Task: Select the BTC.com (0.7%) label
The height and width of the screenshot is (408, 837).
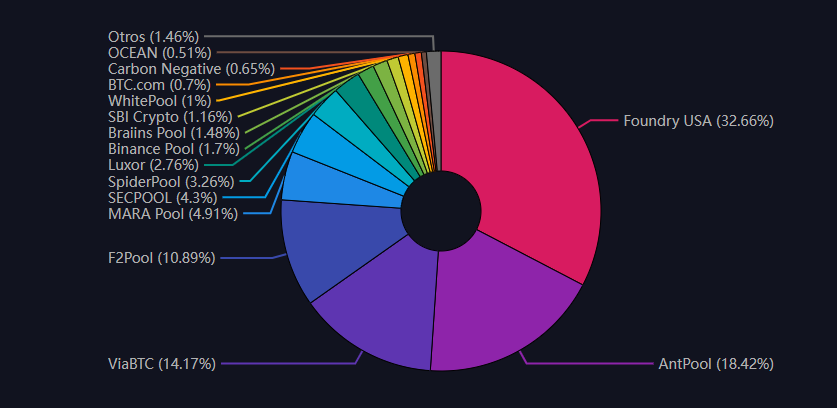Action: (x=159, y=85)
